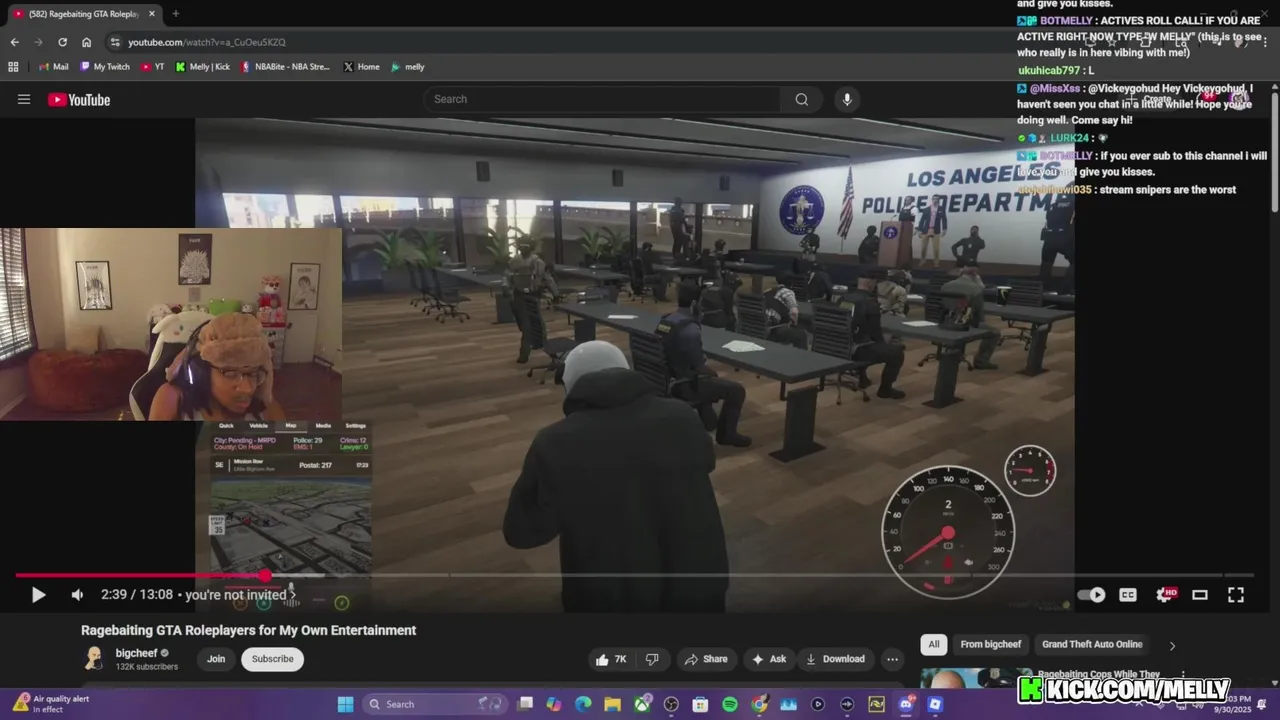Toggle closed captions (CC) button
This screenshot has width=1280, height=720.
(1128, 595)
